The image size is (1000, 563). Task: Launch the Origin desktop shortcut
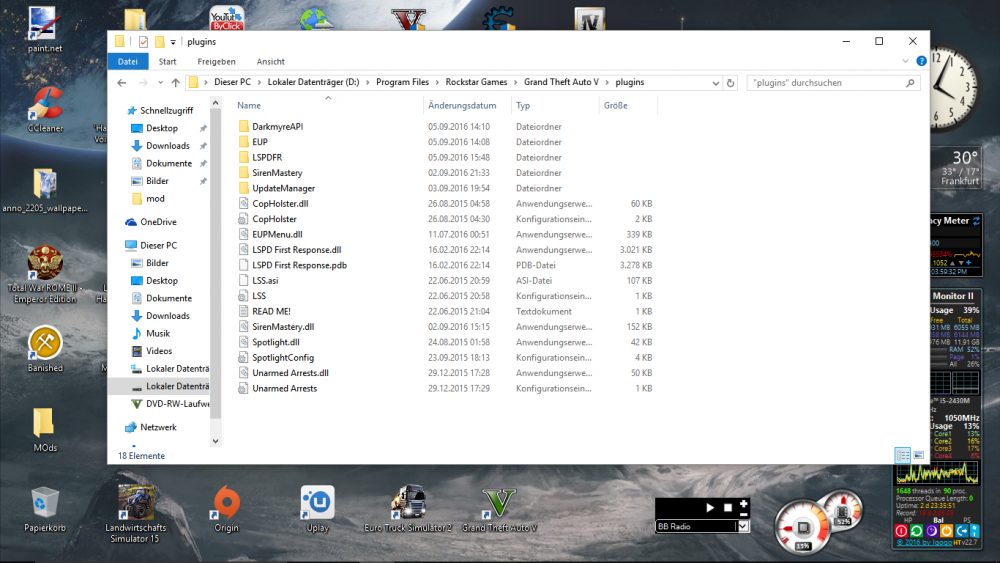pos(226,508)
